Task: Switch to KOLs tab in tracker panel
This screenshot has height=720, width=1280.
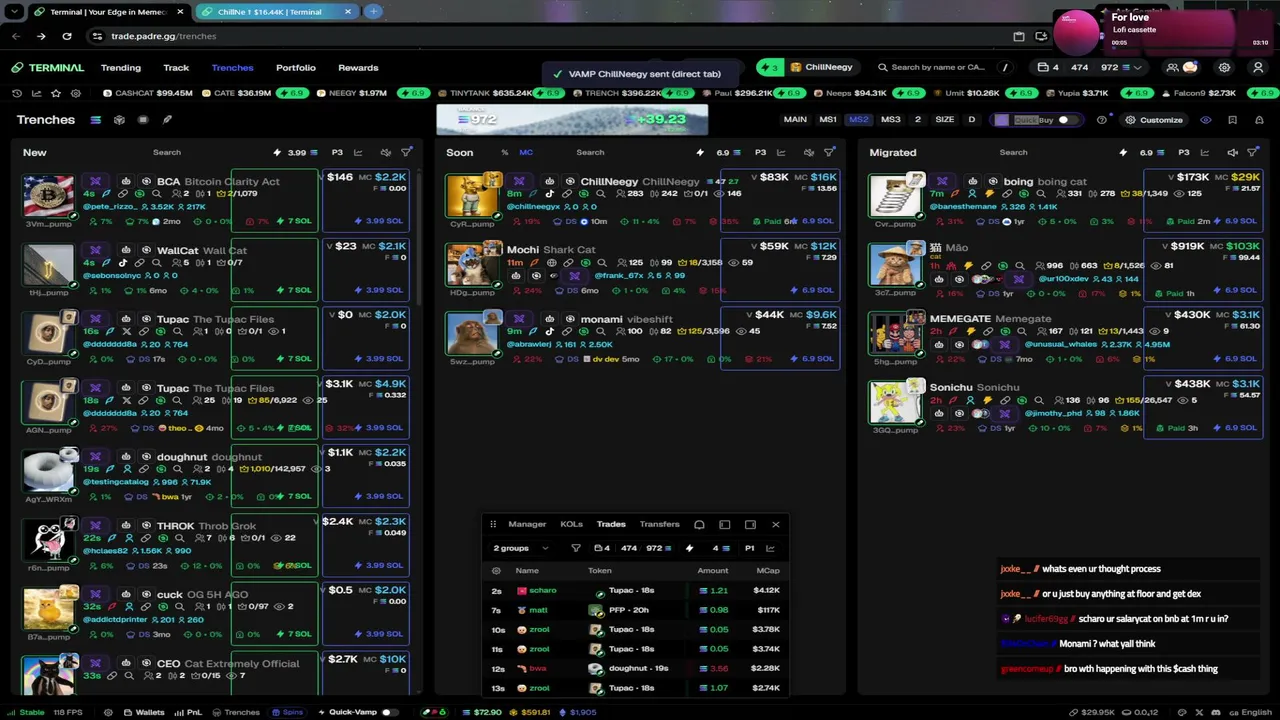Action: coord(571,524)
